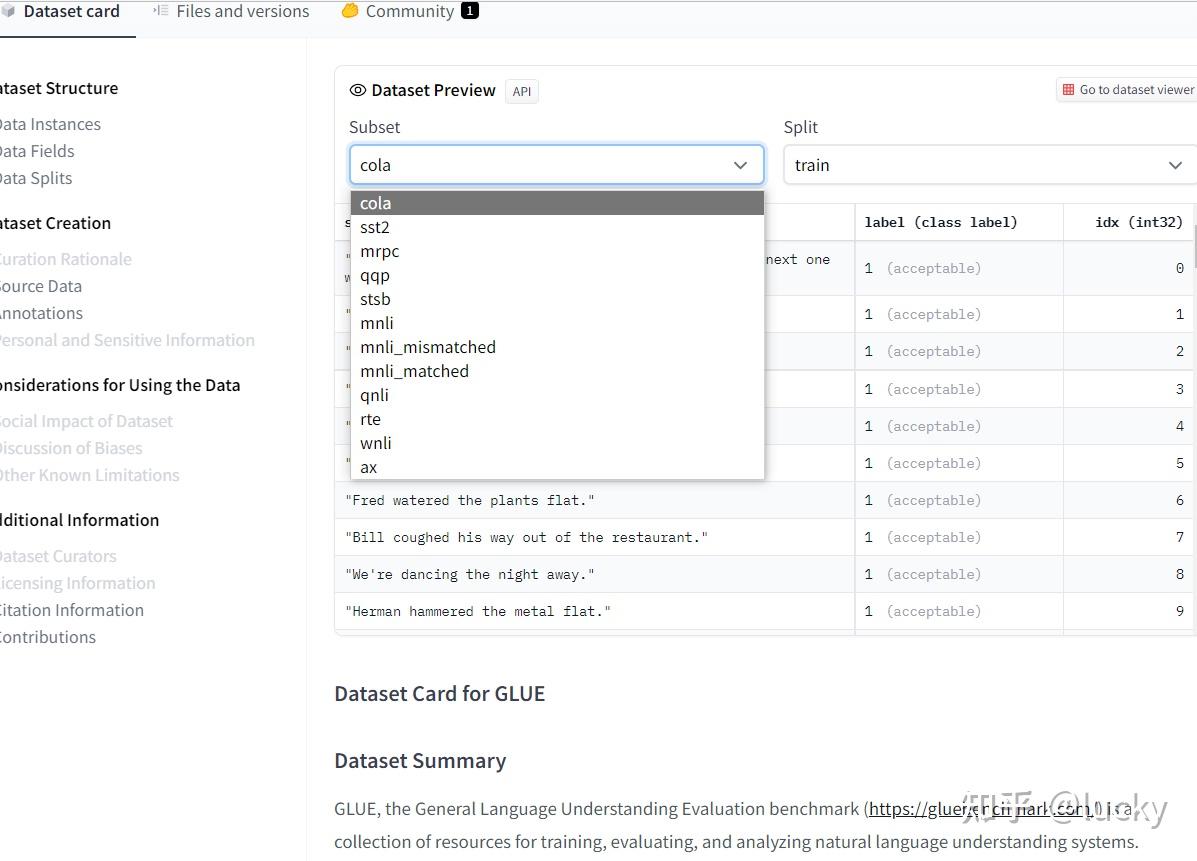Click the Files and versions icon
Screen dimensions: 1197x861
pos(160,11)
